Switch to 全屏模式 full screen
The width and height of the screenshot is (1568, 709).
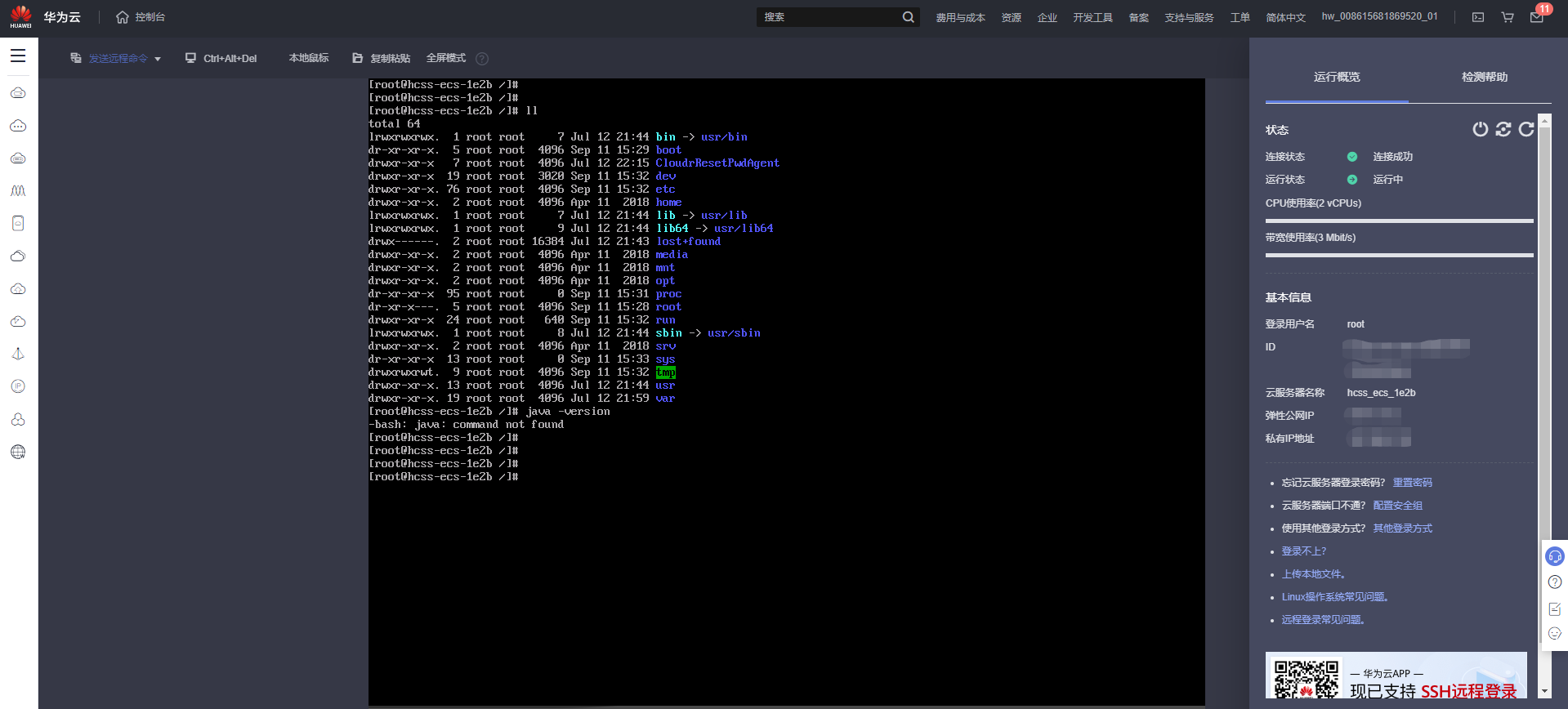pos(446,58)
